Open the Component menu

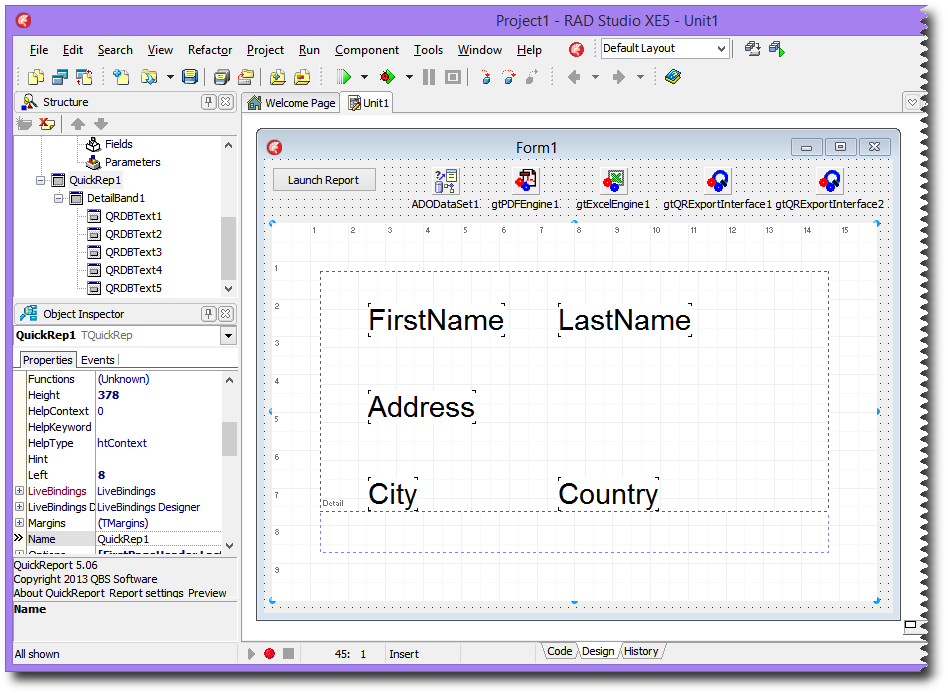pos(366,50)
